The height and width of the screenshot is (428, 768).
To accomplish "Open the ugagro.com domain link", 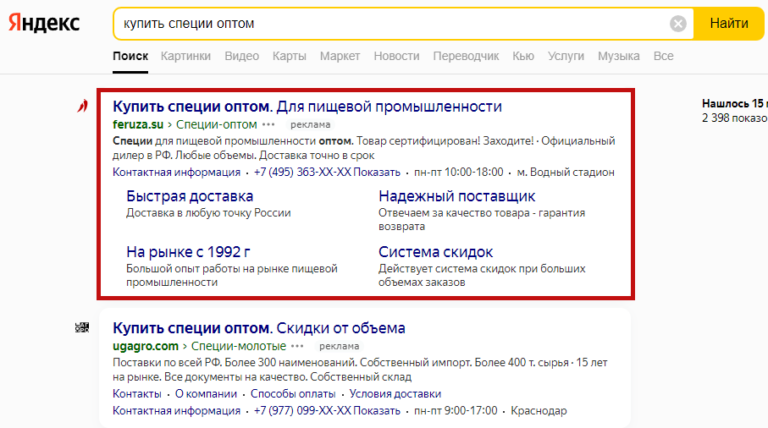I will tap(145, 346).
